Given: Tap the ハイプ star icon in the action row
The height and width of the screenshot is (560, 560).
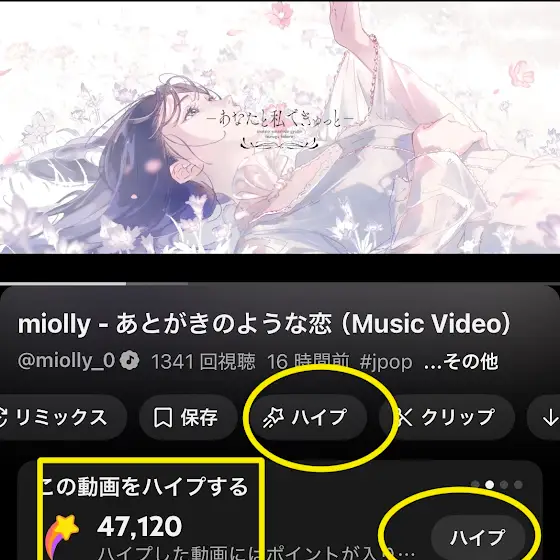Looking at the screenshot, I should [x=274, y=418].
